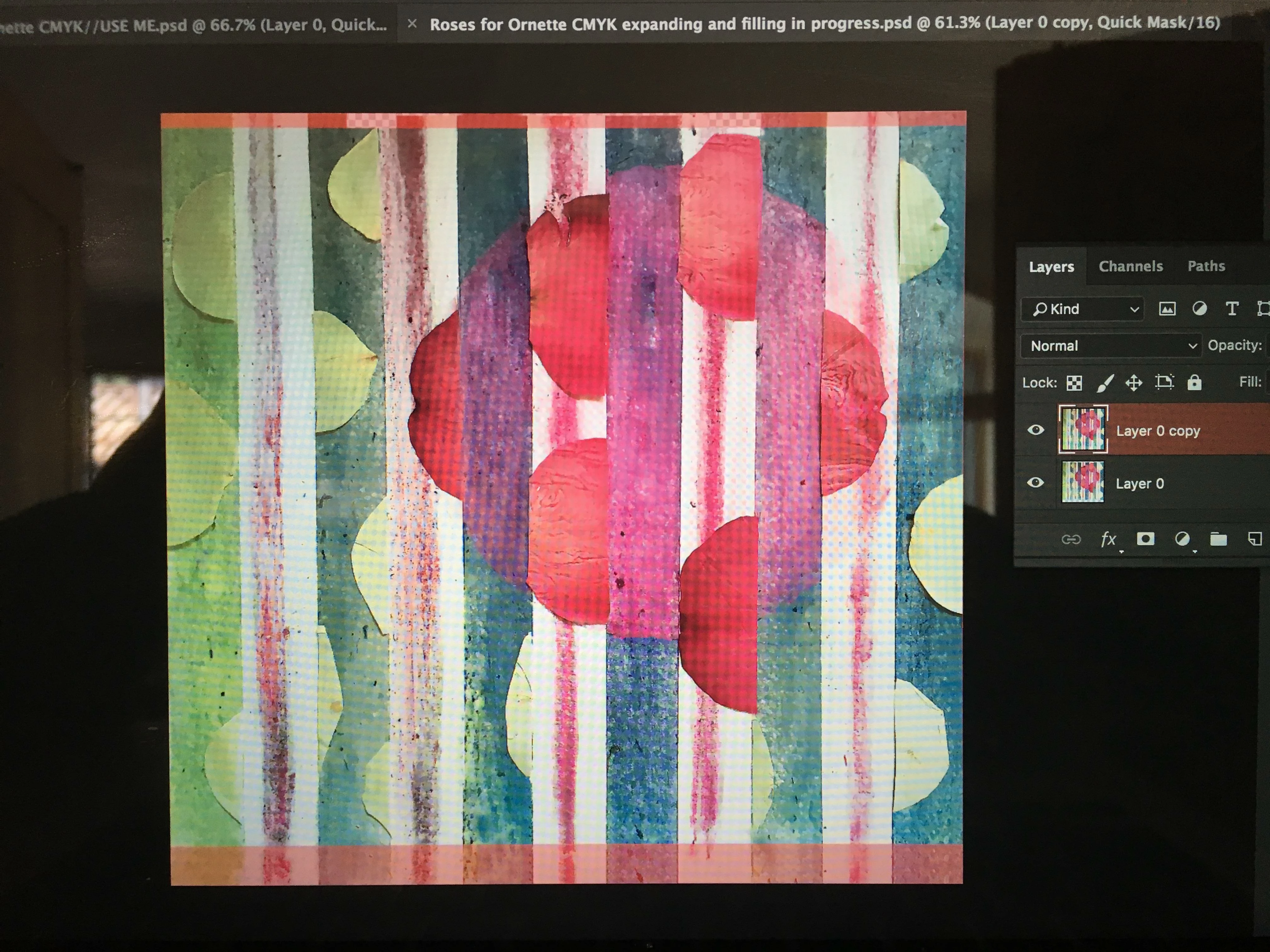Click the link layers icon
The width and height of the screenshot is (1270, 952).
(x=1071, y=539)
